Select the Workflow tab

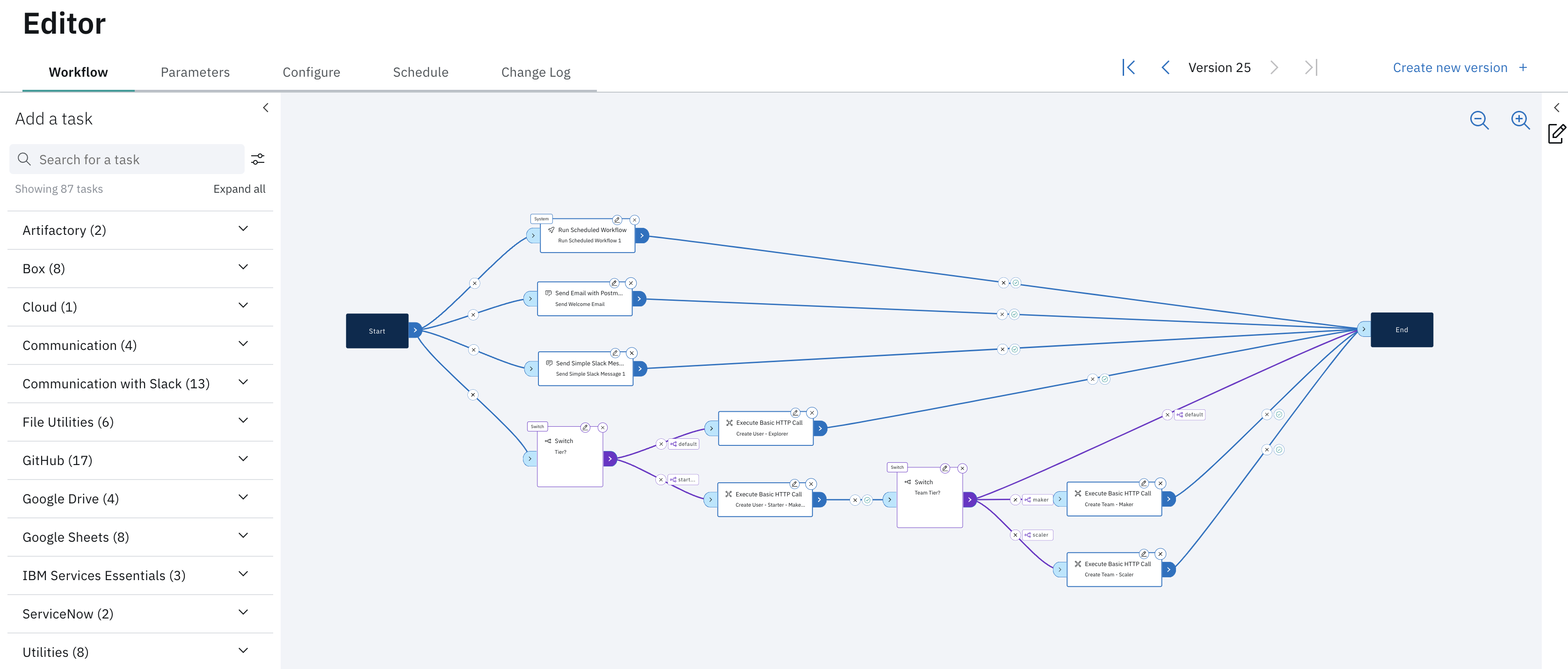(79, 72)
